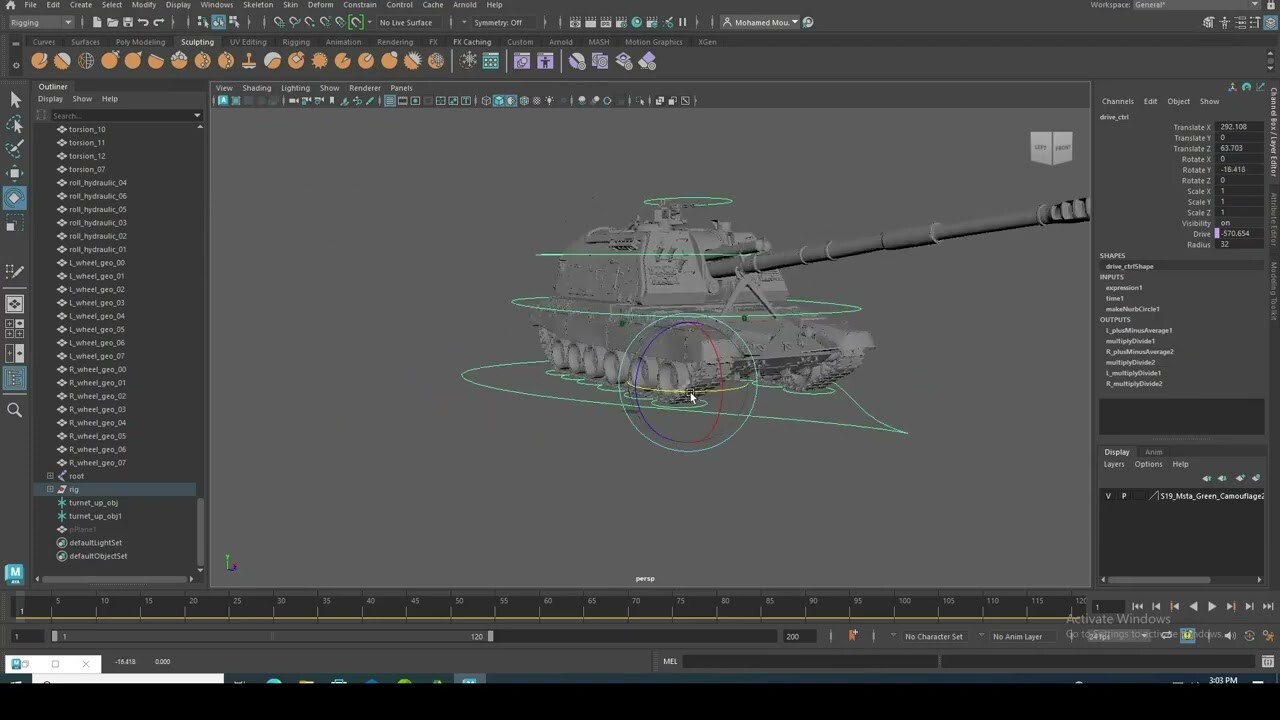This screenshot has height=720, width=1280.
Task: Toggle visibility of the S19_Msta_Green_Camouflage layer
Action: tap(1108, 495)
